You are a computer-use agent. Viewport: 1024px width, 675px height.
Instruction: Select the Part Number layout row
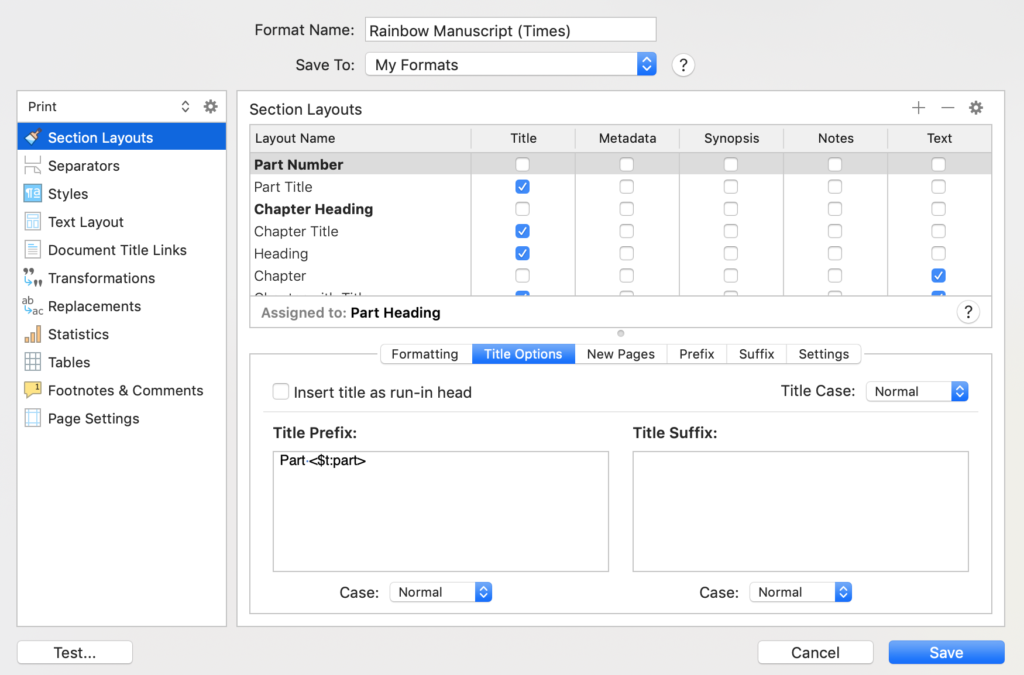click(620, 164)
